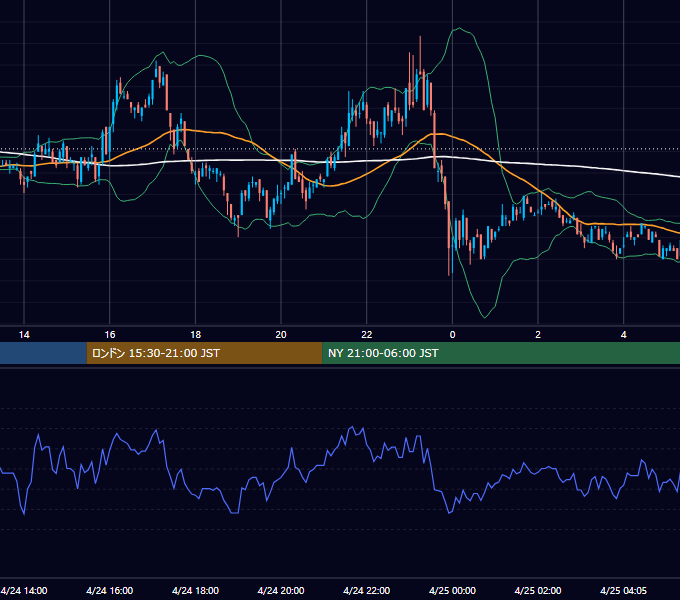Click the '4/24 20:00' date label

281,590
